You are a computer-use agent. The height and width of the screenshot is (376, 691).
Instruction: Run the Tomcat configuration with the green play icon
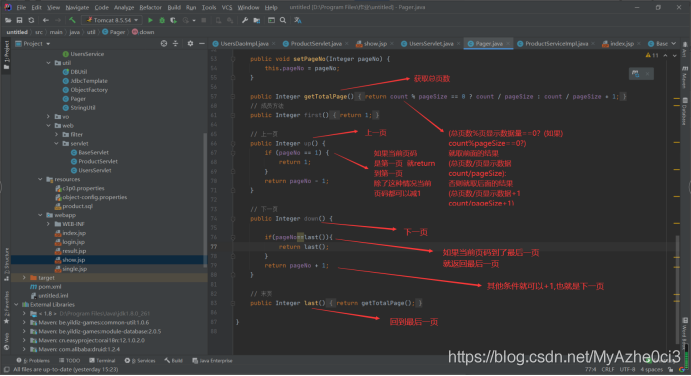click(x=150, y=20)
